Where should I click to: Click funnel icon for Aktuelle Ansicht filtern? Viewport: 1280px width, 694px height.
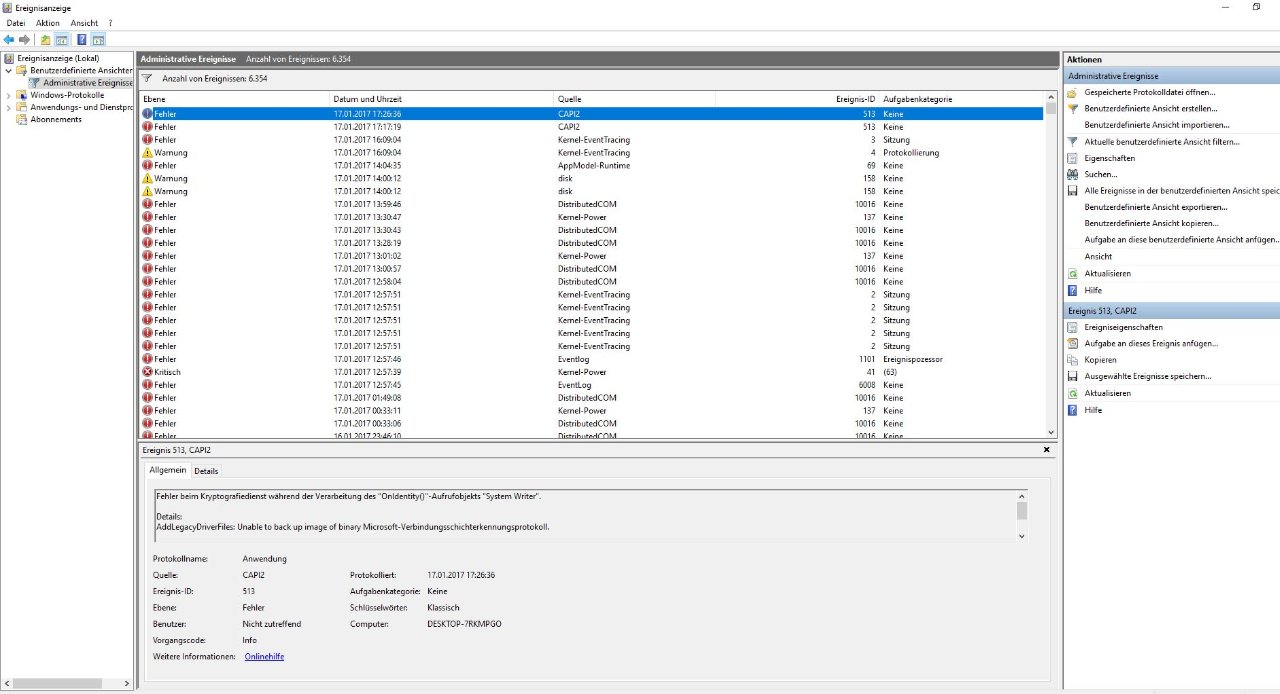click(x=1073, y=142)
